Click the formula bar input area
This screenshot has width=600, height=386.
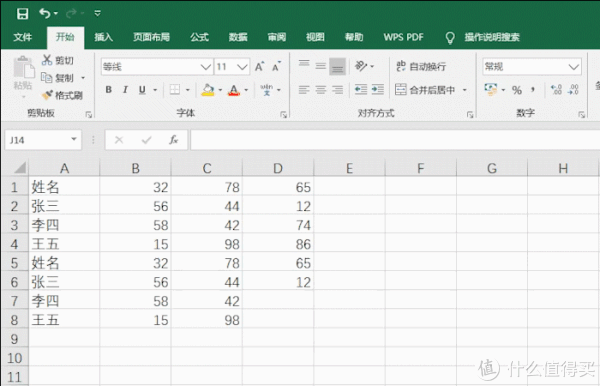395,140
